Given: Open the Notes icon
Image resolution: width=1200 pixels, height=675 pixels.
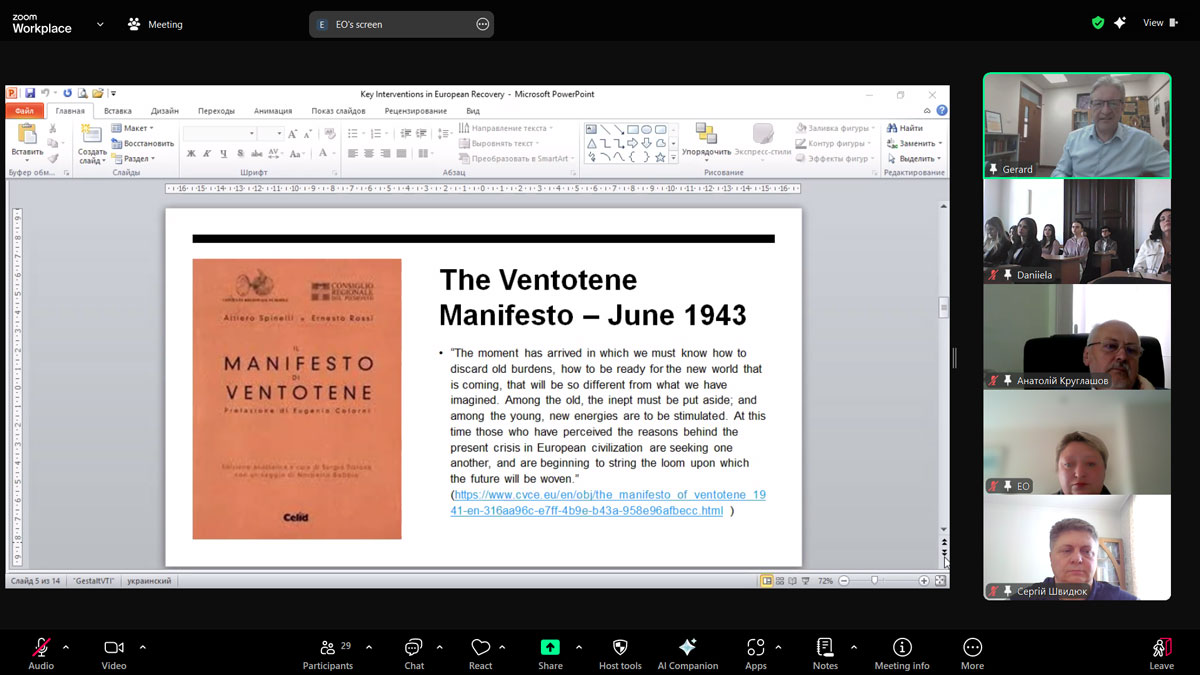Looking at the screenshot, I should pos(825,648).
